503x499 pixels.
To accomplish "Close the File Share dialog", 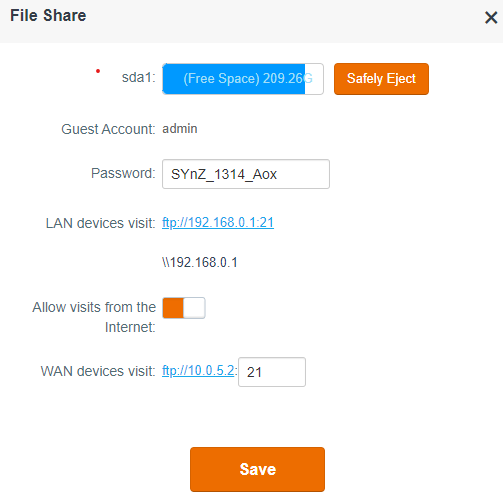I will pos(491,17).
